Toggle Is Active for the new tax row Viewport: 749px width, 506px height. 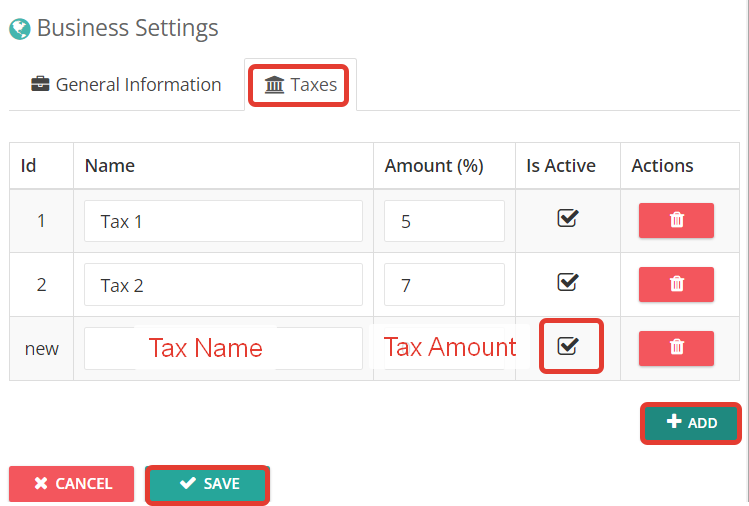pos(567,345)
